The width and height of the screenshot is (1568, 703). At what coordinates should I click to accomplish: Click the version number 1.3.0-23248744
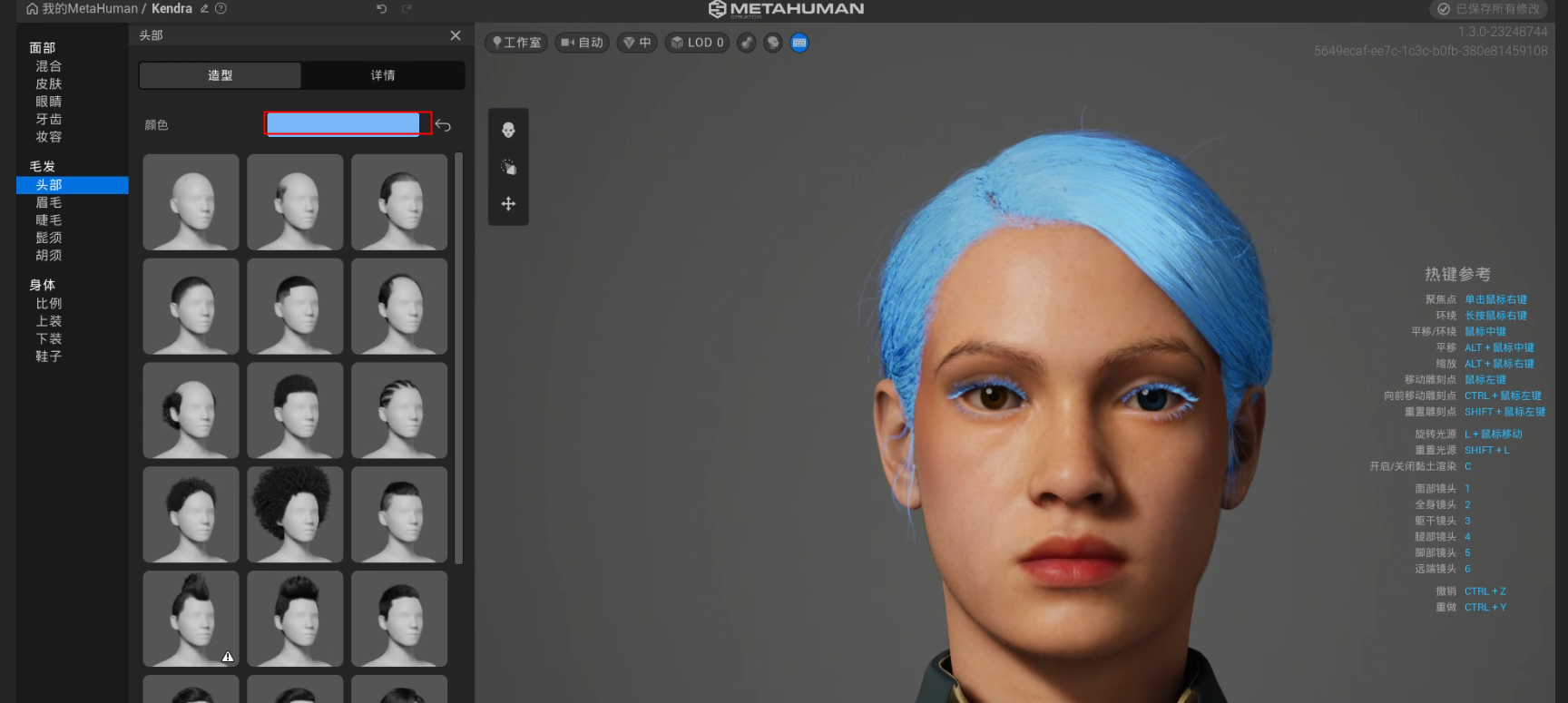pyautogui.click(x=1503, y=32)
